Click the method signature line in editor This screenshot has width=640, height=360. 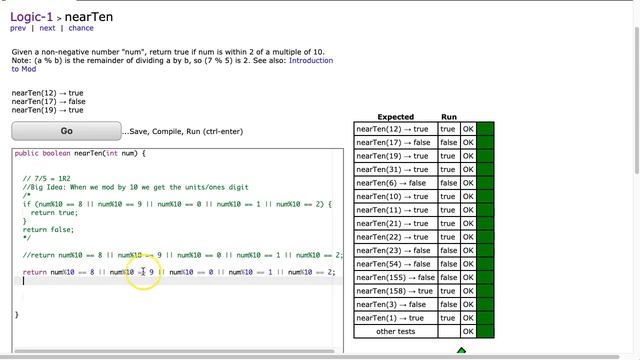(x=80, y=153)
